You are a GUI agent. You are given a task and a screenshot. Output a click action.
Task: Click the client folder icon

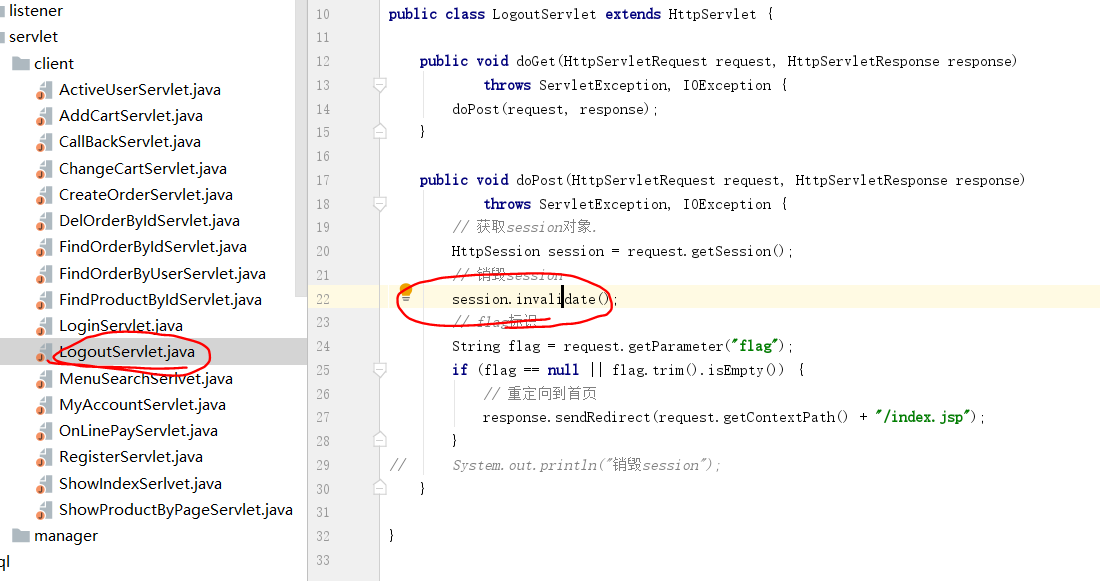(x=22, y=63)
